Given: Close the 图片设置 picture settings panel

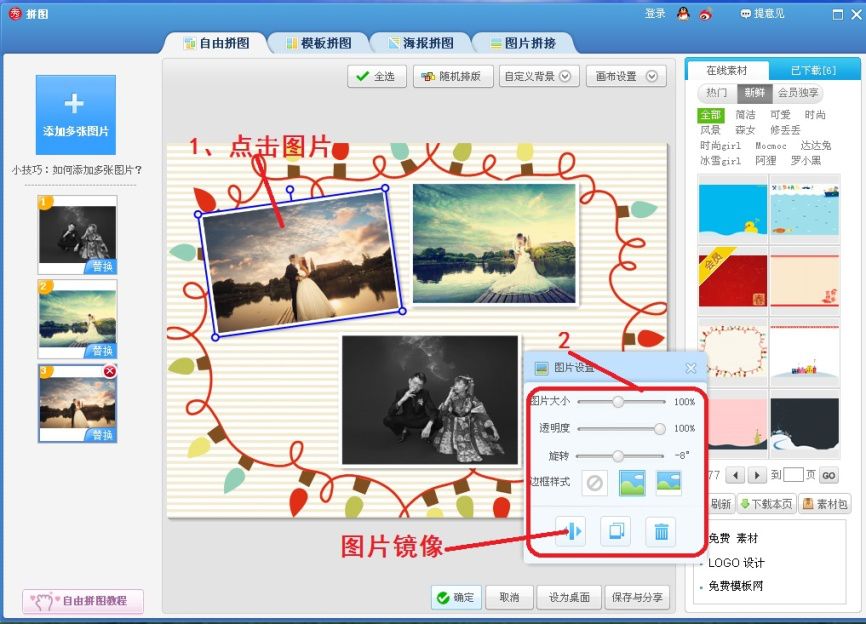Looking at the screenshot, I should click(x=690, y=368).
